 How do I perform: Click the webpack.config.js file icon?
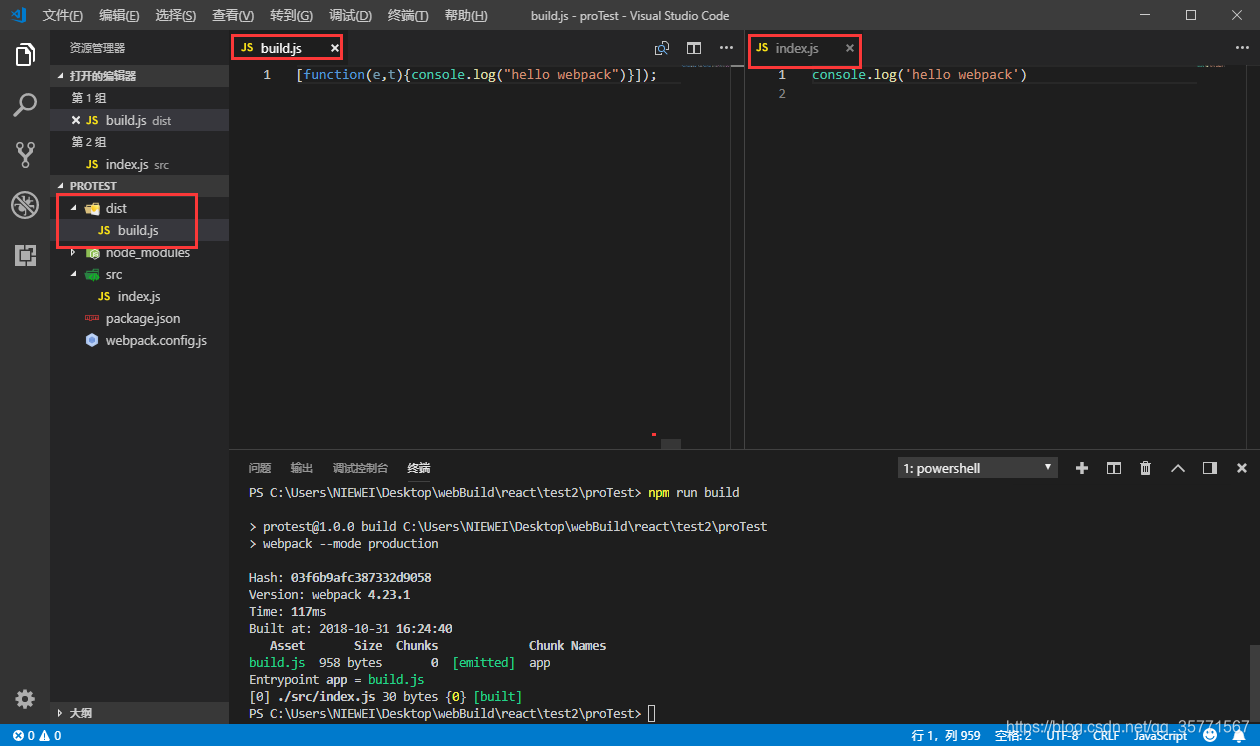(92, 340)
